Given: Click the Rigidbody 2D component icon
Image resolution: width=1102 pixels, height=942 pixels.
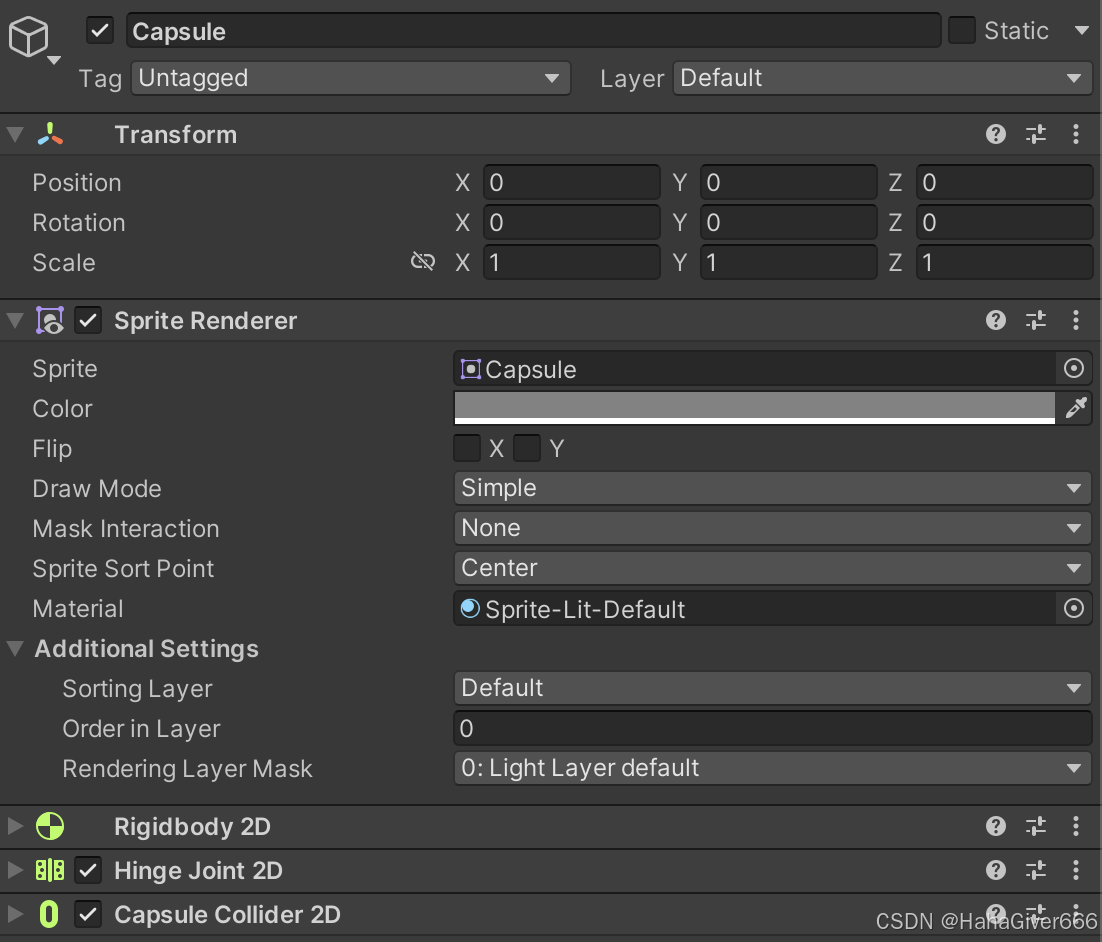Looking at the screenshot, I should tap(50, 826).
